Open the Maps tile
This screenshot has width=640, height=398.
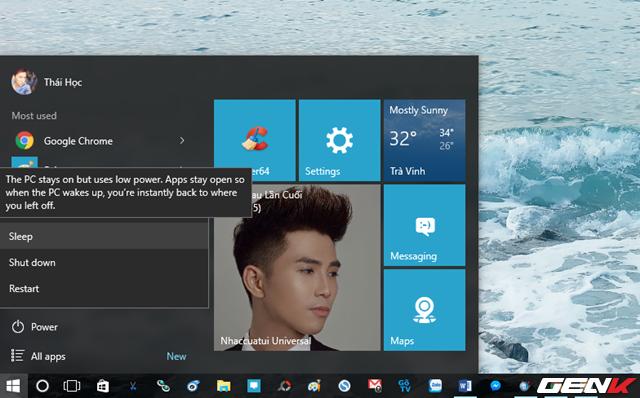424,310
